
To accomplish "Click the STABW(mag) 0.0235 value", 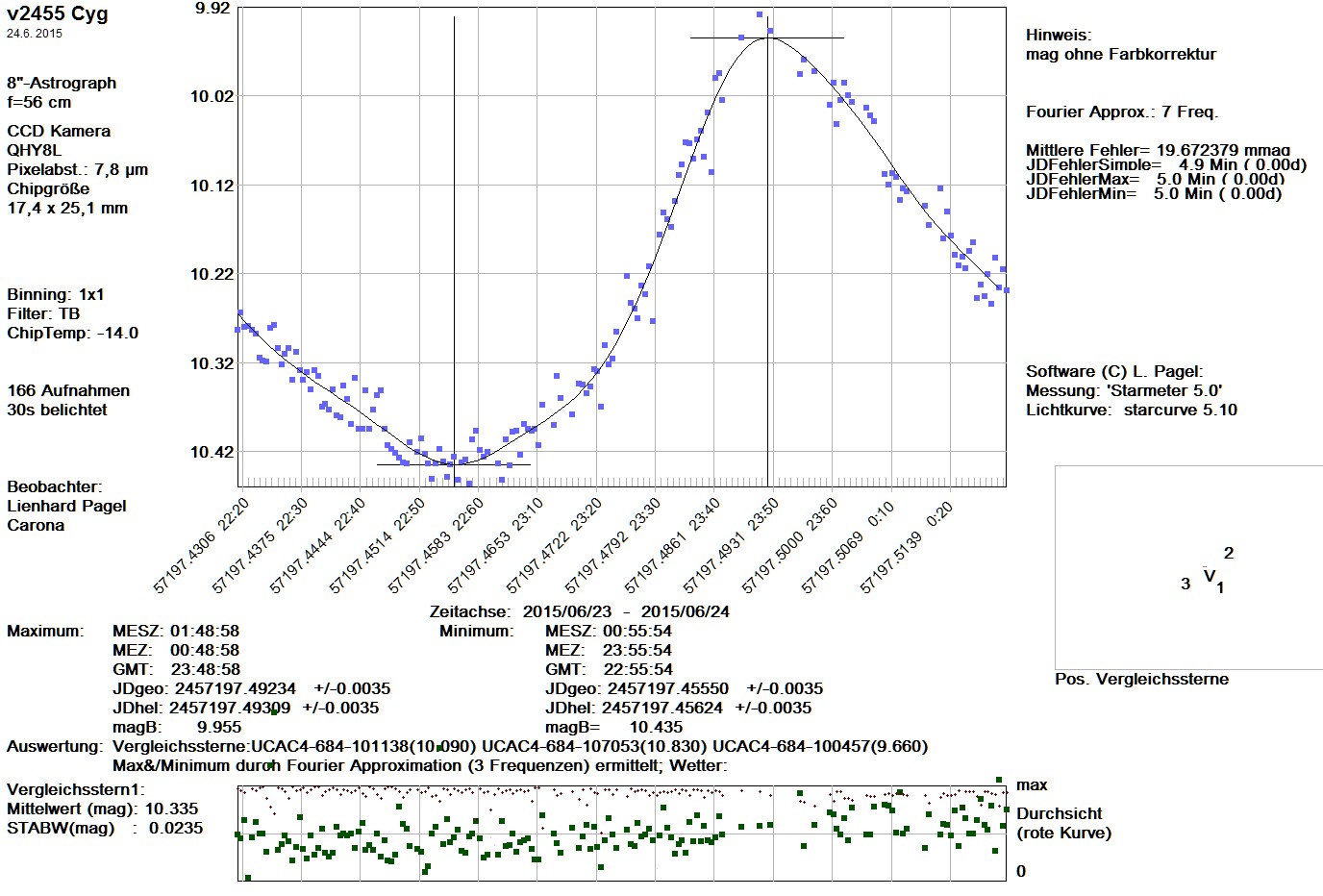I will (x=176, y=828).
